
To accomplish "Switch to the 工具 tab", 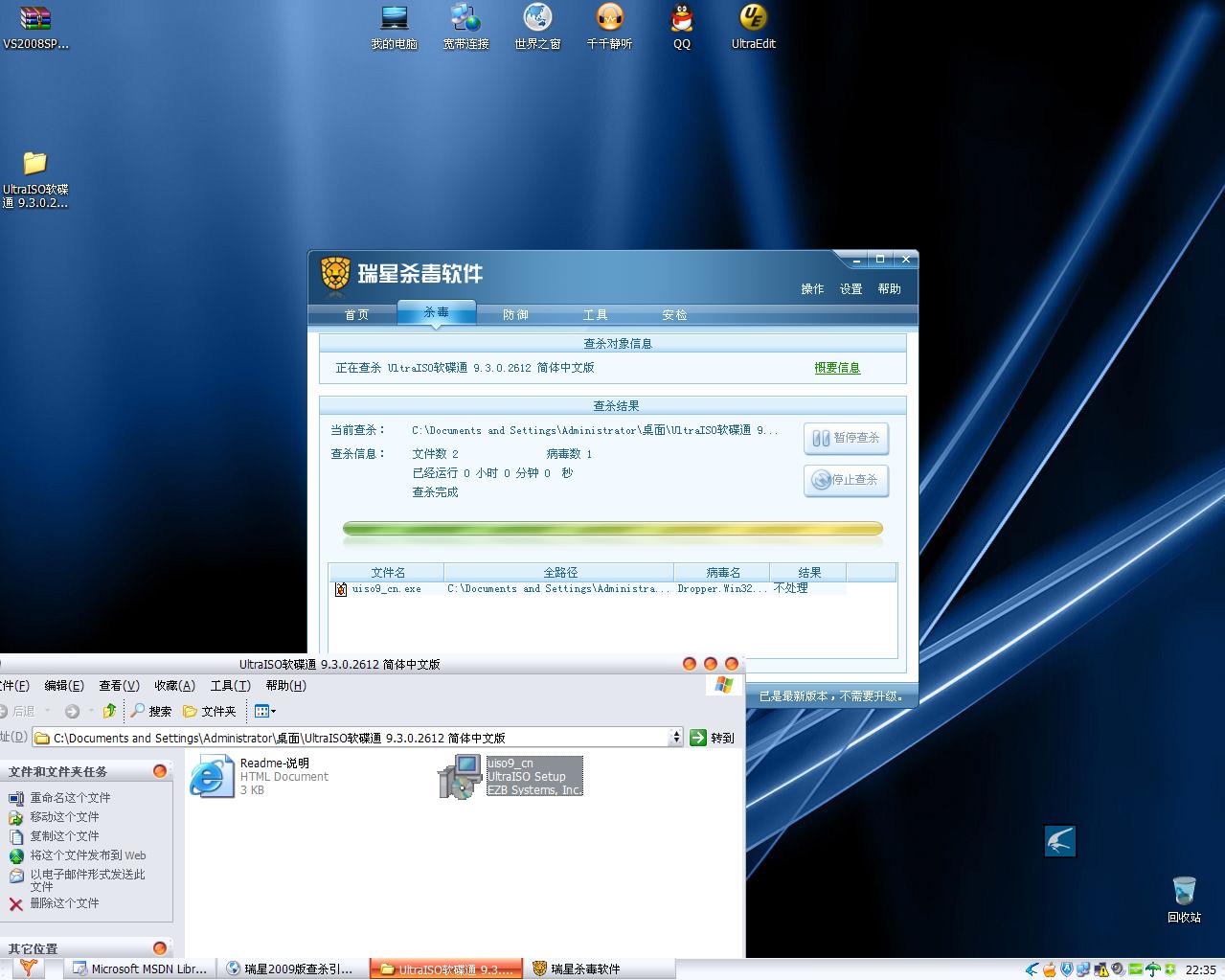I will click(x=595, y=314).
